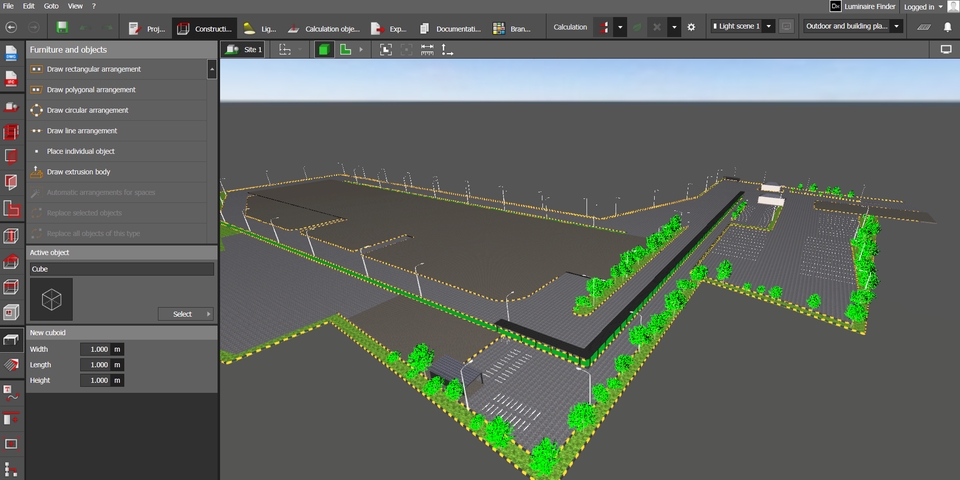Click the DWG import icon in sidebar
The image size is (960, 480).
point(11,53)
